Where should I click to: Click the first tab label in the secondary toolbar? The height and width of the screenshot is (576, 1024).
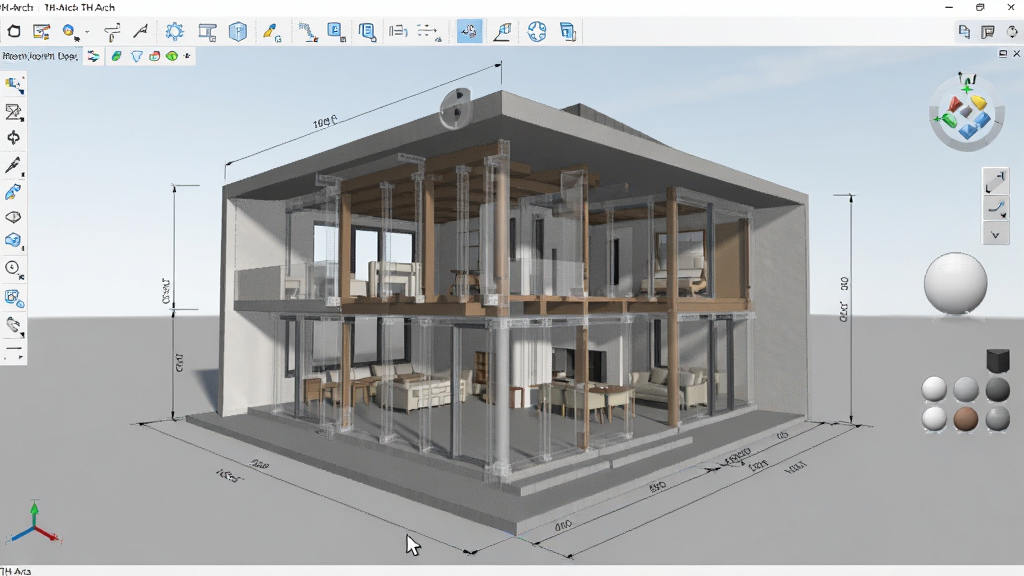(x=40, y=56)
